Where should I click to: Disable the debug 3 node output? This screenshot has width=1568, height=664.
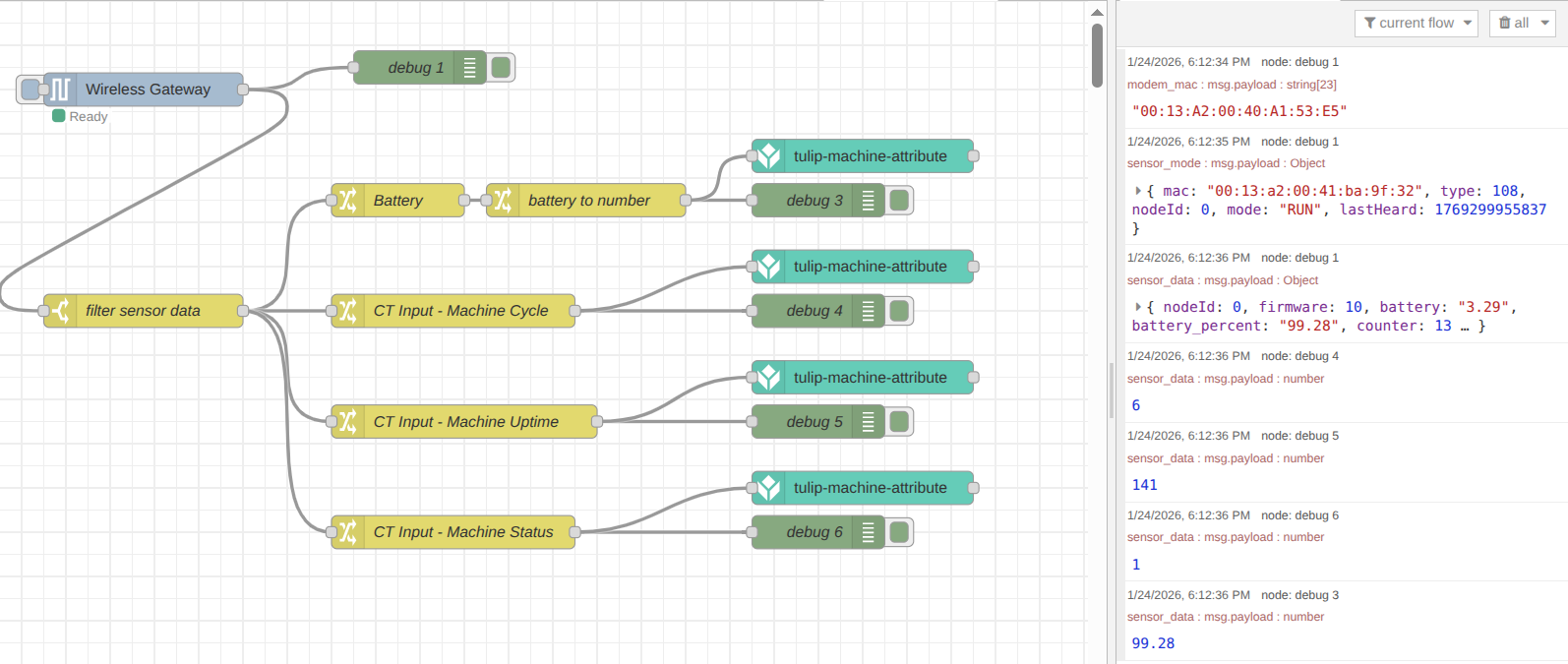[899, 201]
